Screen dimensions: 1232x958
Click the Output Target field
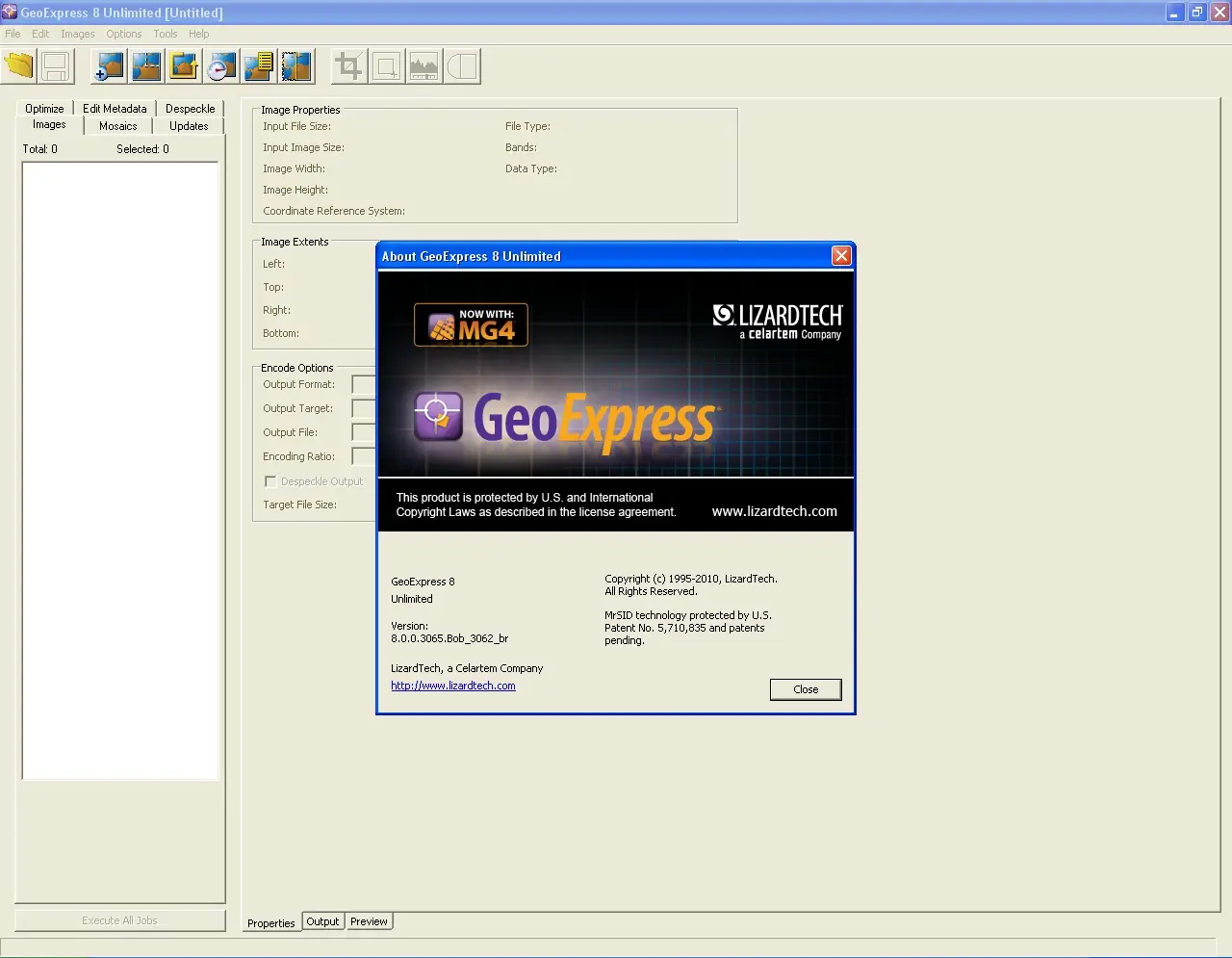coord(364,408)
